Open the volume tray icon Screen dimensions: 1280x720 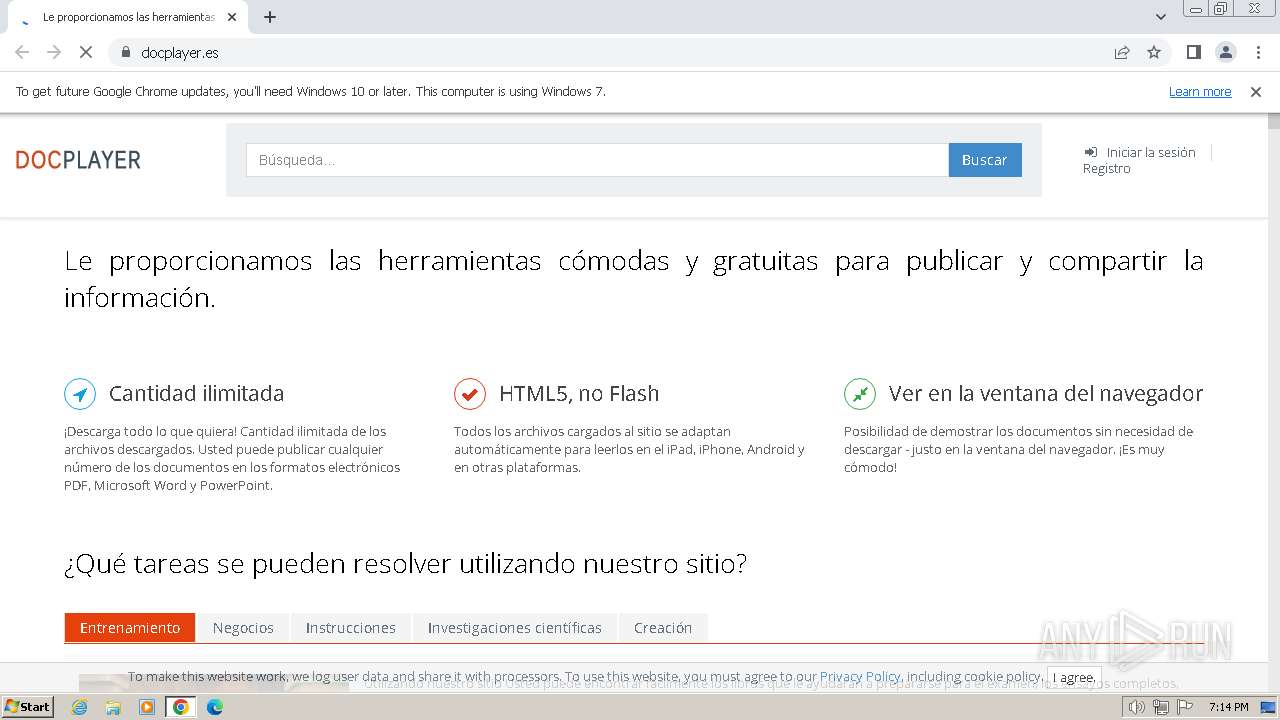coord(1136,707)
